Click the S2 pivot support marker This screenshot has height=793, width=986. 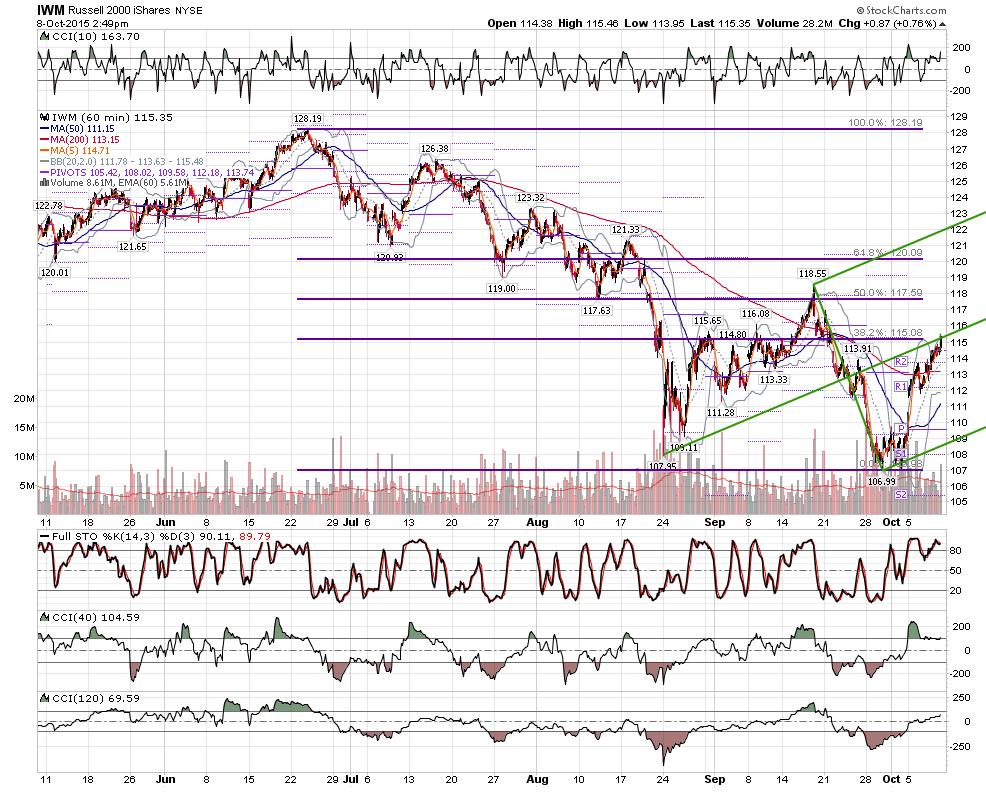(900, 495)
